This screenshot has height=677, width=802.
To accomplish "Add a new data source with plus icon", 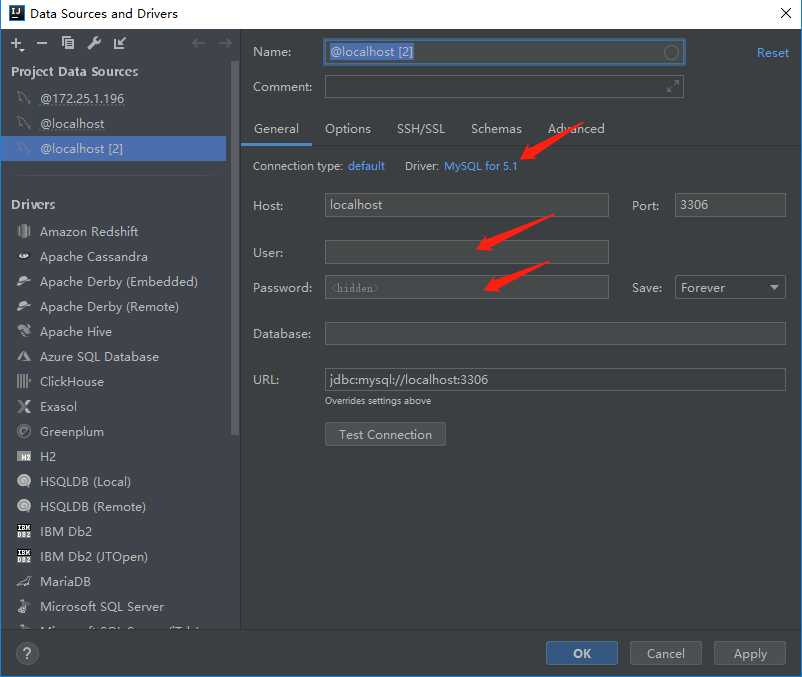I will pyautogui.click(x=17, y=44).
